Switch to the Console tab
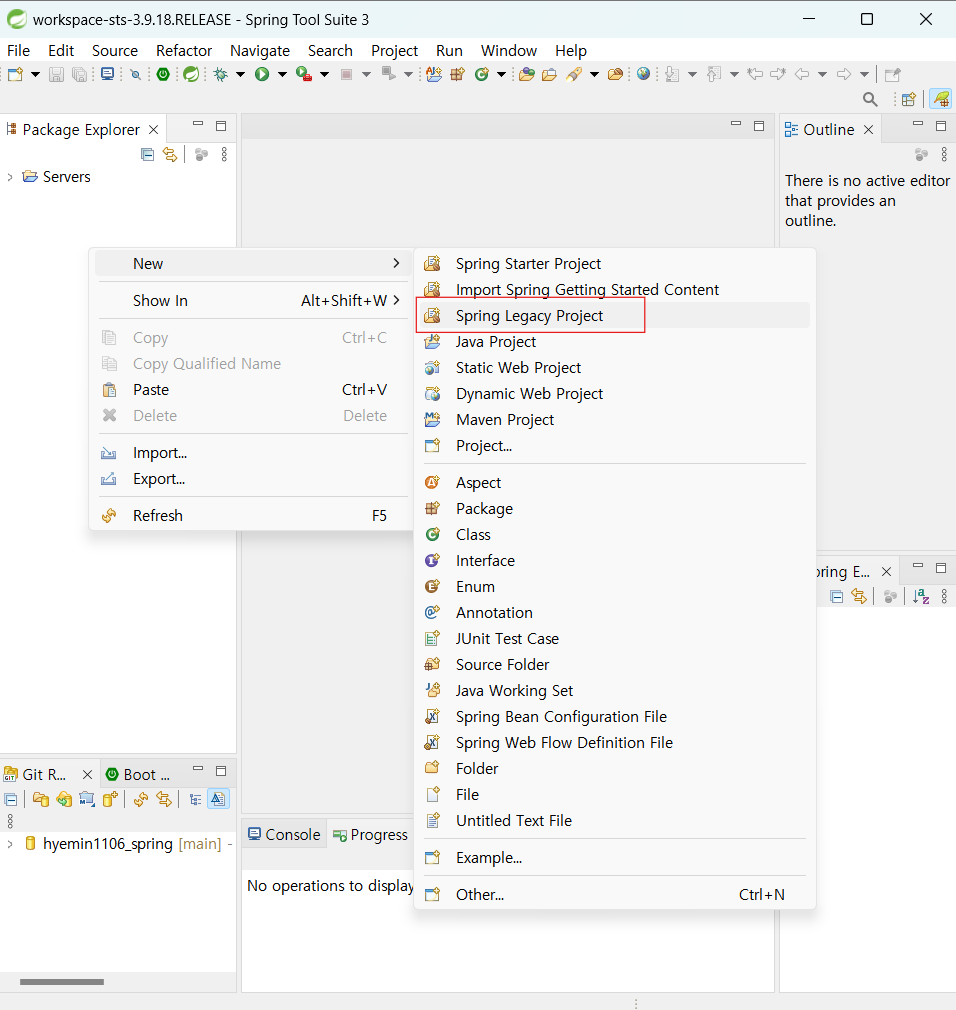 (x=284, y=834)
